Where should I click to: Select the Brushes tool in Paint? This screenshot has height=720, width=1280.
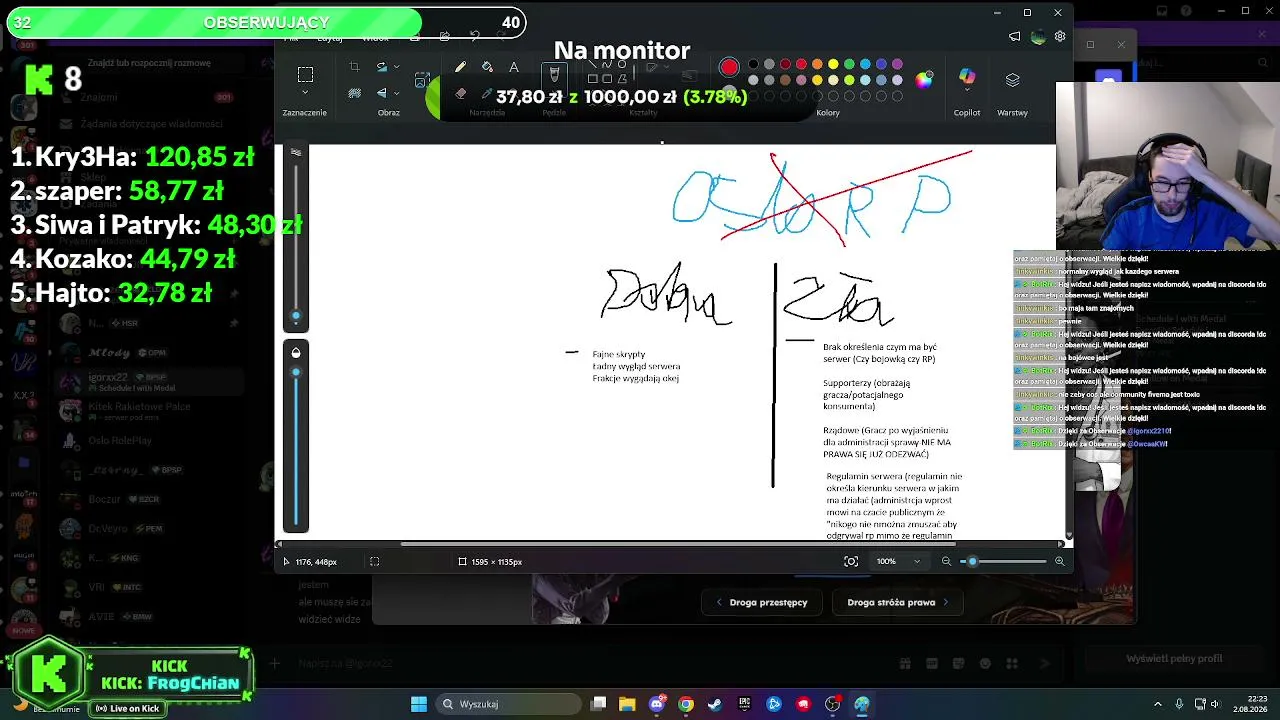(554, 77)
